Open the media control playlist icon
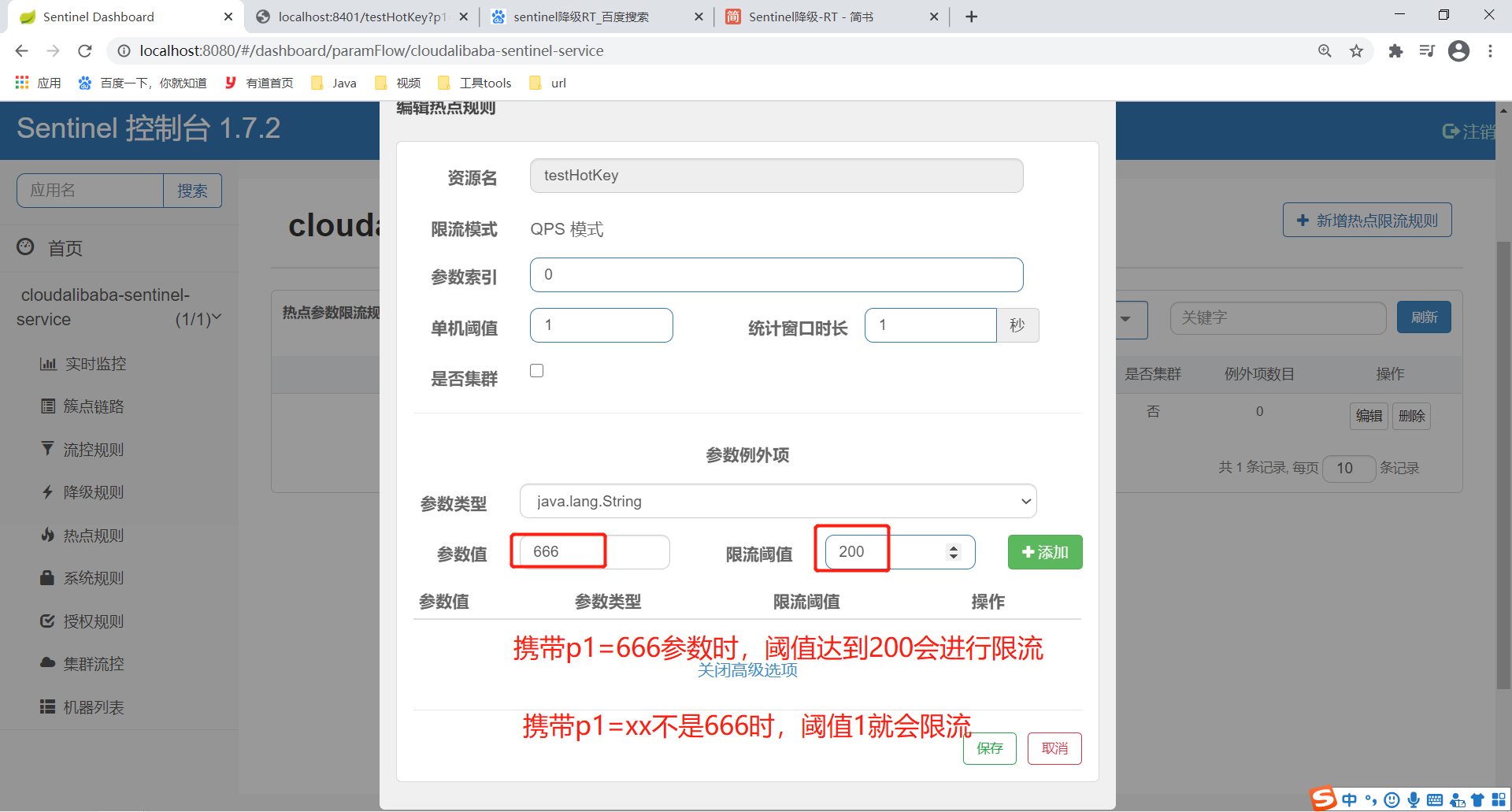Viewport: 1512px width, 812px height. click(x=1427, y=51)
